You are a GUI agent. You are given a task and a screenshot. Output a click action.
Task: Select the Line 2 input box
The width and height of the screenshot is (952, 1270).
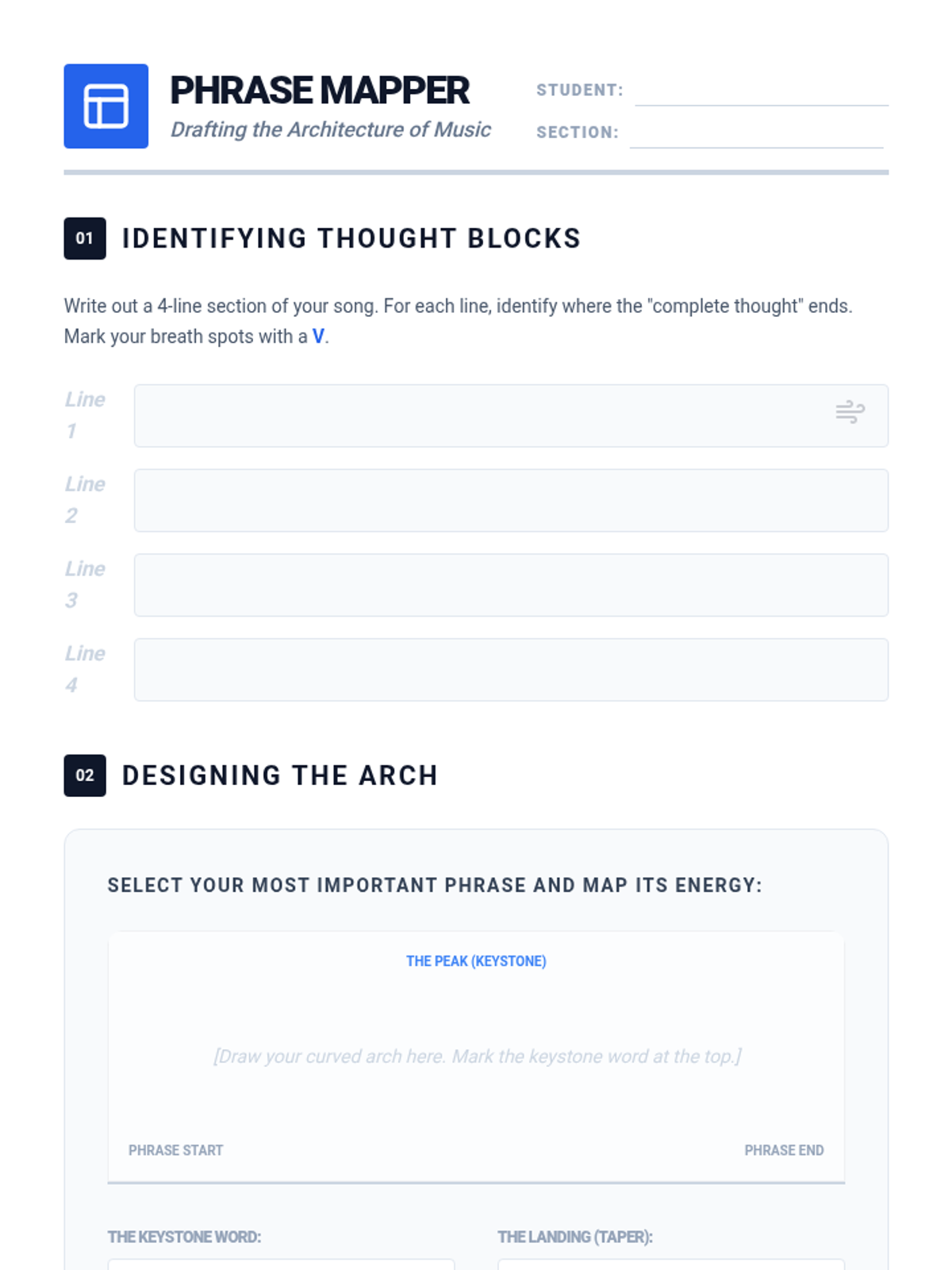(510, 501)
